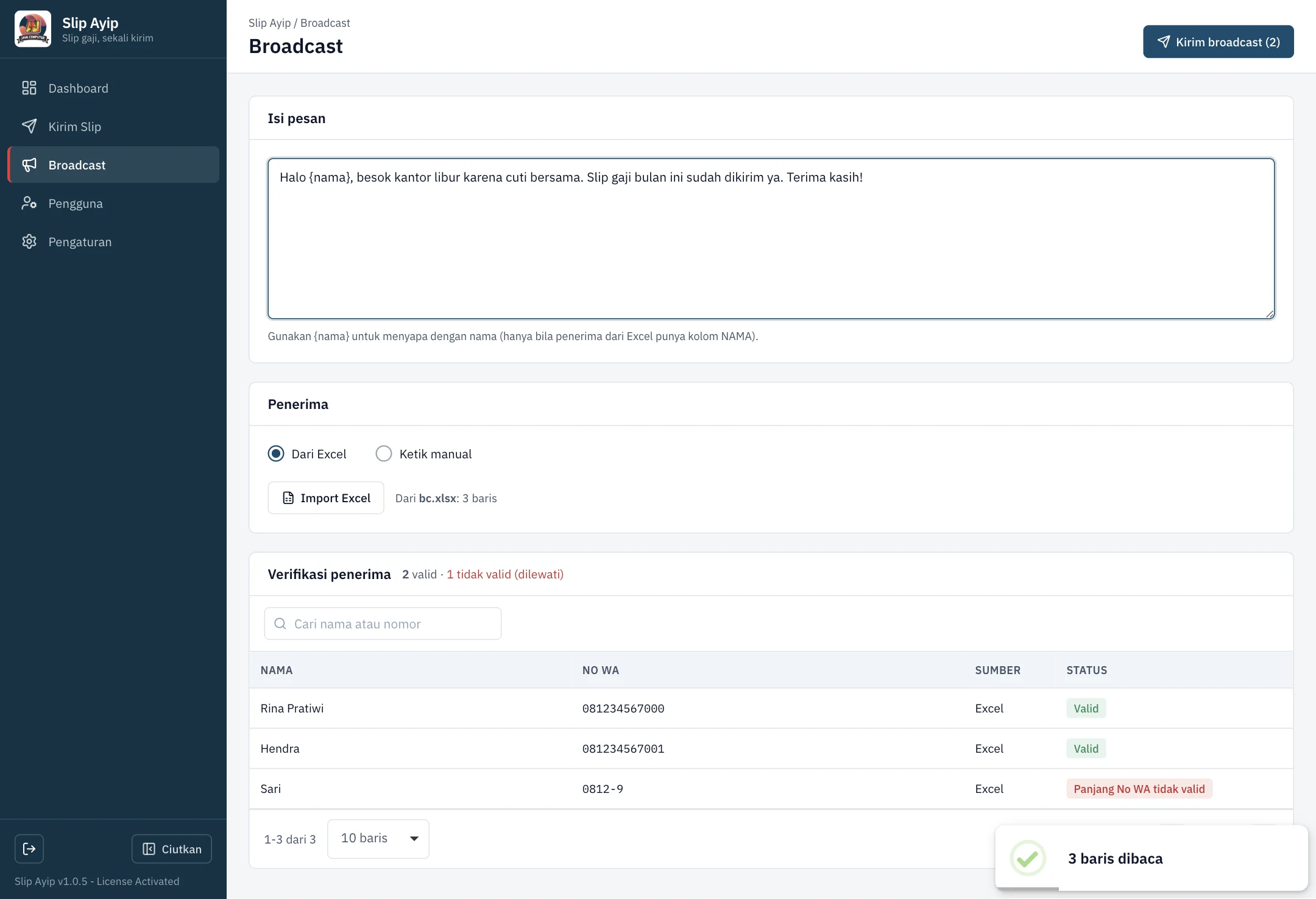
Task: Focus the Cari nama atau nomor search field
Action: pos(383,624)
